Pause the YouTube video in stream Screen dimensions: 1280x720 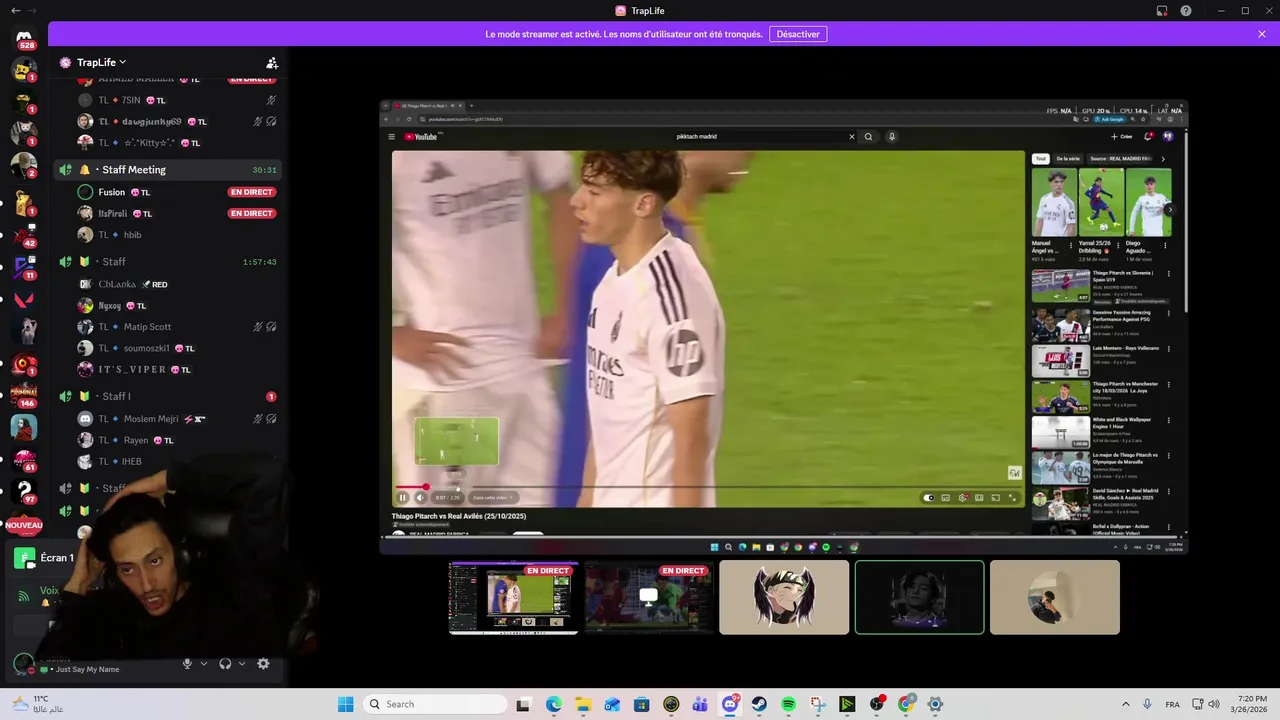coord(403,498)
